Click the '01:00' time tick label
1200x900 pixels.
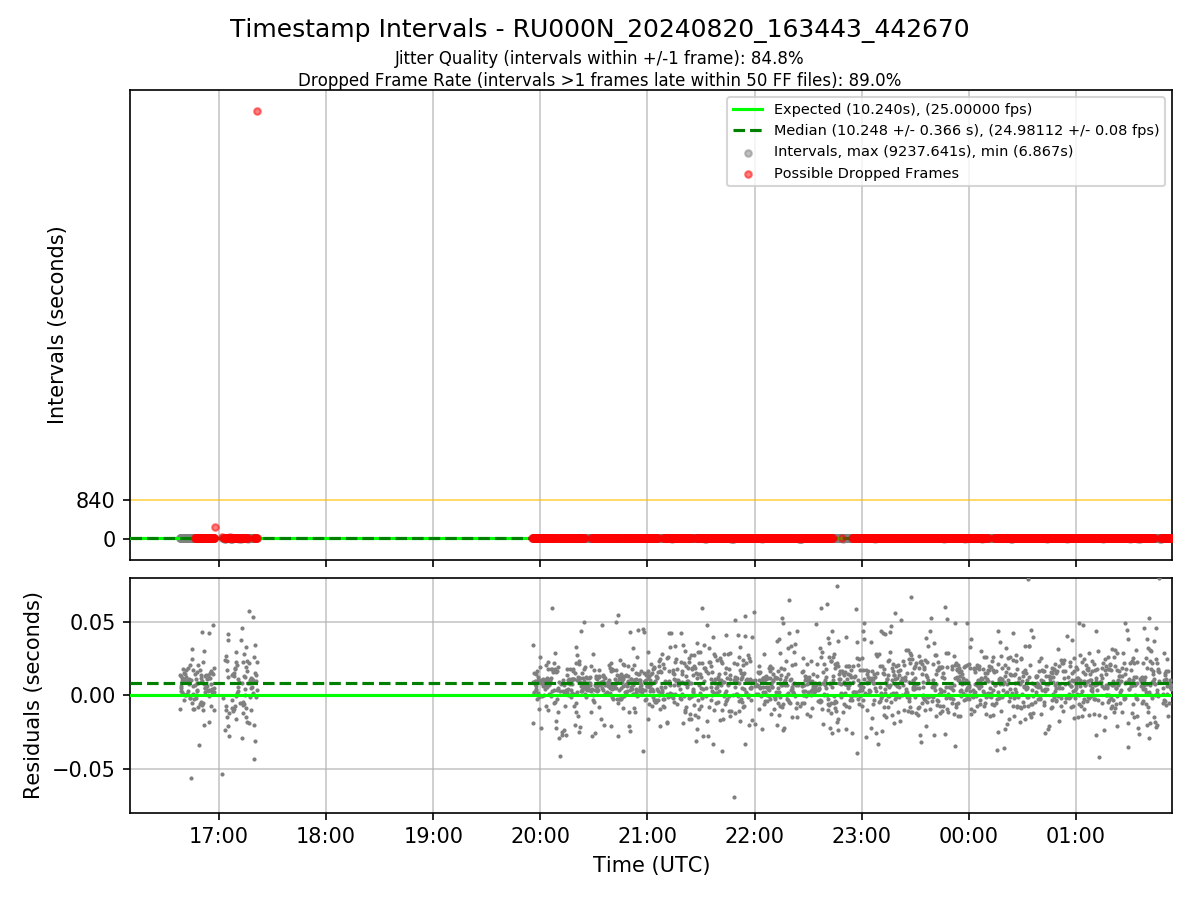pos(1076,834)
